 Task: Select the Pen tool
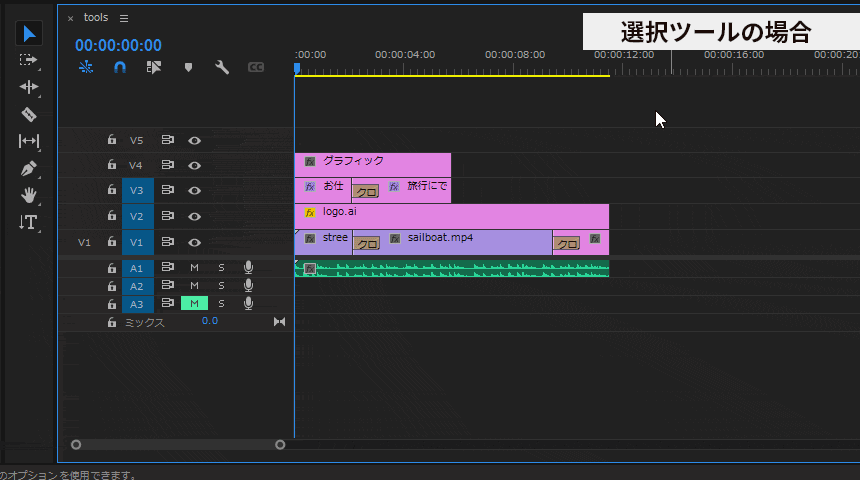[x=29, y=168]
